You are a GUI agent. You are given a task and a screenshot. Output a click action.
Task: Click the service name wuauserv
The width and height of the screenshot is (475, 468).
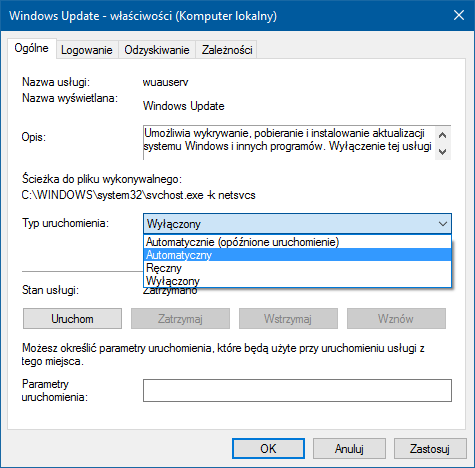click(x=166, y=82)
